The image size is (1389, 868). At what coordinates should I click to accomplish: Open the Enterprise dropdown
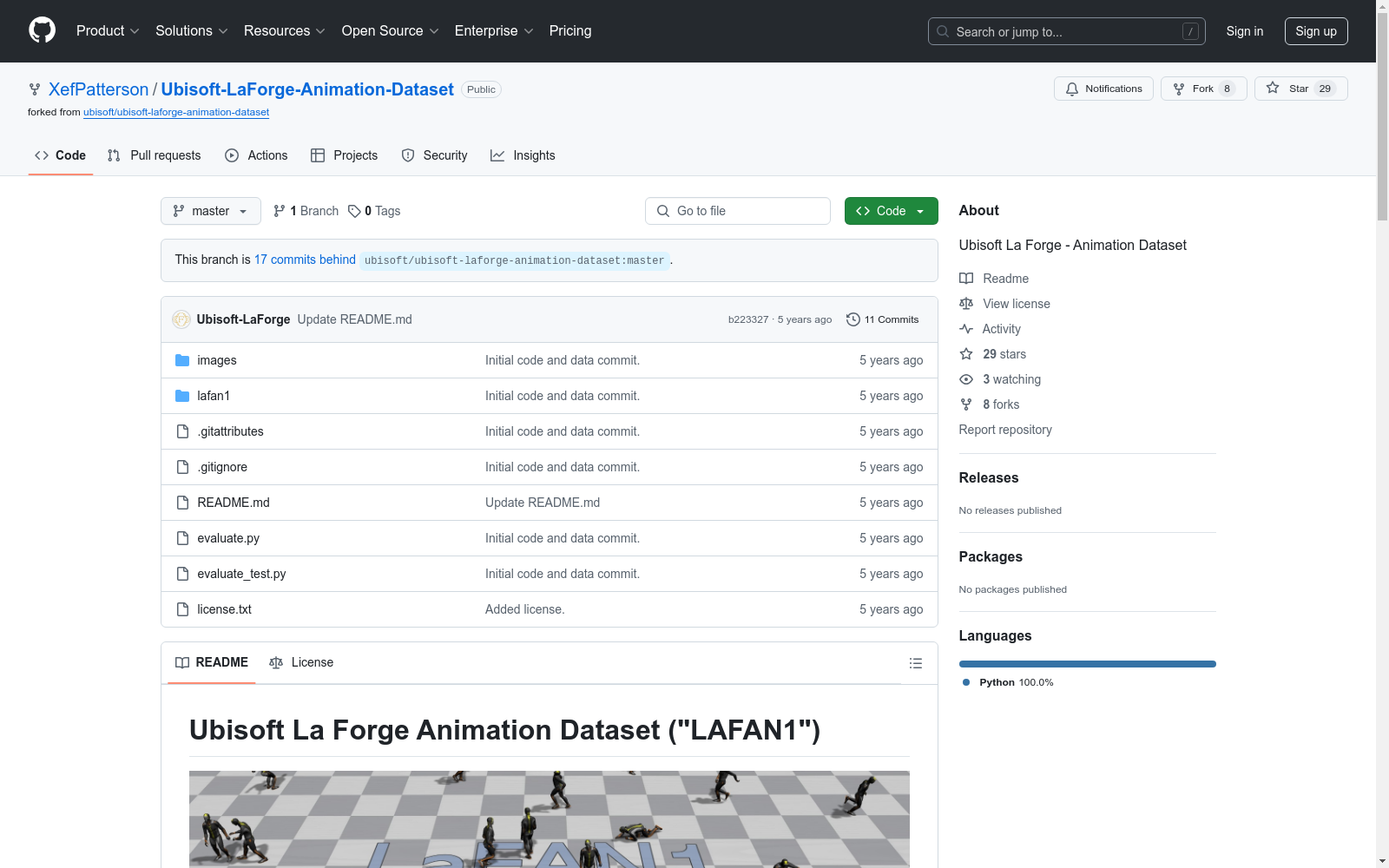click(494, 31)
